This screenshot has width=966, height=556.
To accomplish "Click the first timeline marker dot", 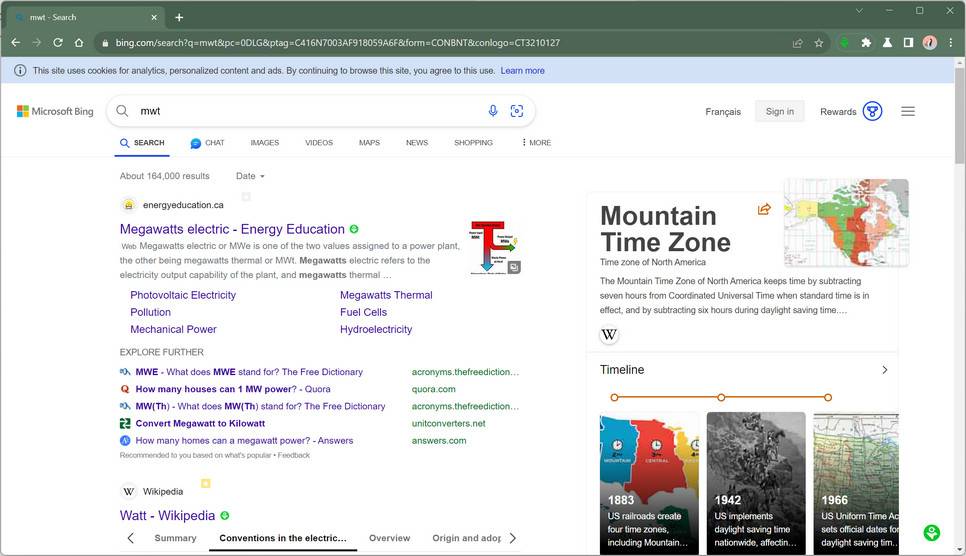I will 614,398.
